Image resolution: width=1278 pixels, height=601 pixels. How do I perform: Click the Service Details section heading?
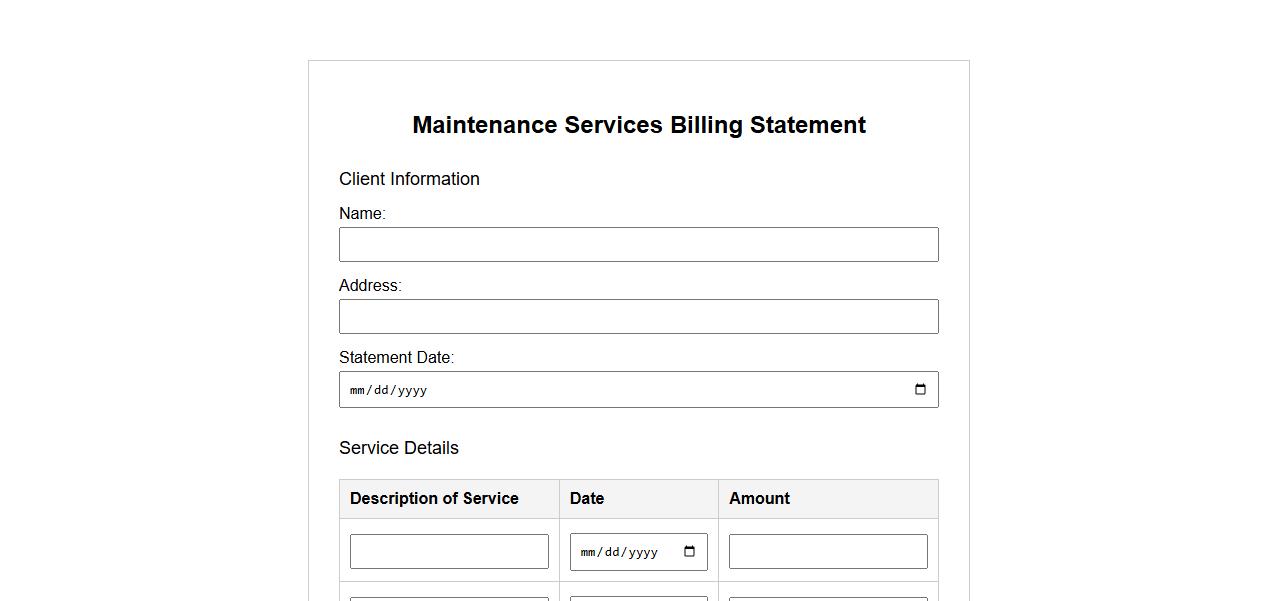click(x=398, y=448)
